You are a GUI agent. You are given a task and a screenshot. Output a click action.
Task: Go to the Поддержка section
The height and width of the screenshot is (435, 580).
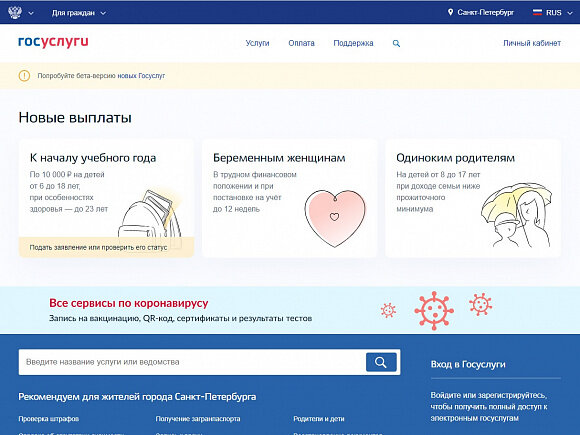coord(353,43)
